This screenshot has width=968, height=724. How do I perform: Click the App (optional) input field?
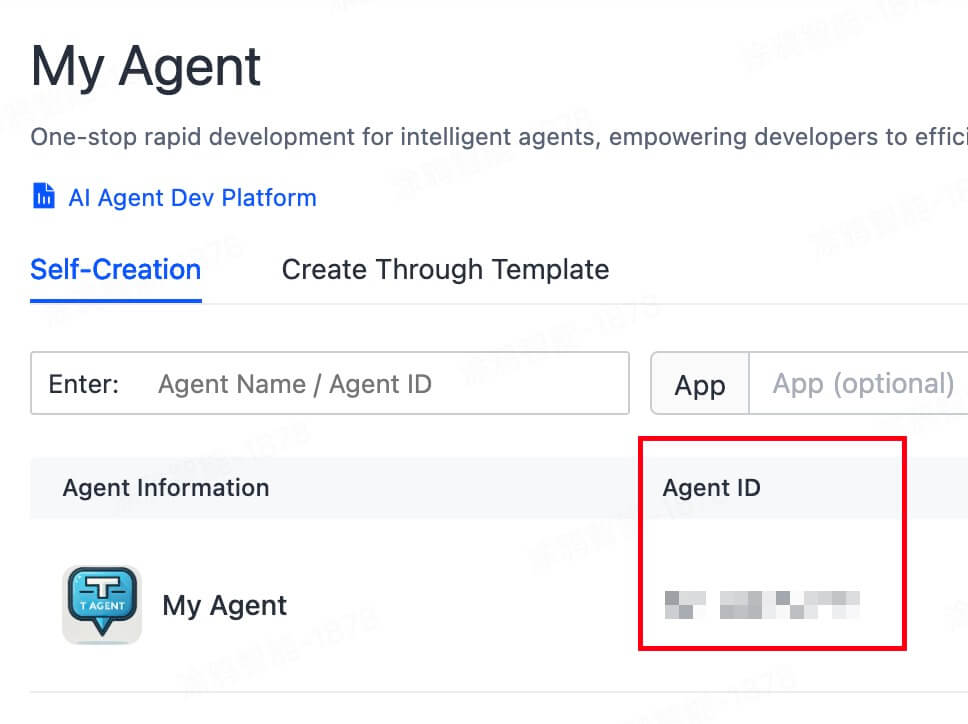(862, 384)
